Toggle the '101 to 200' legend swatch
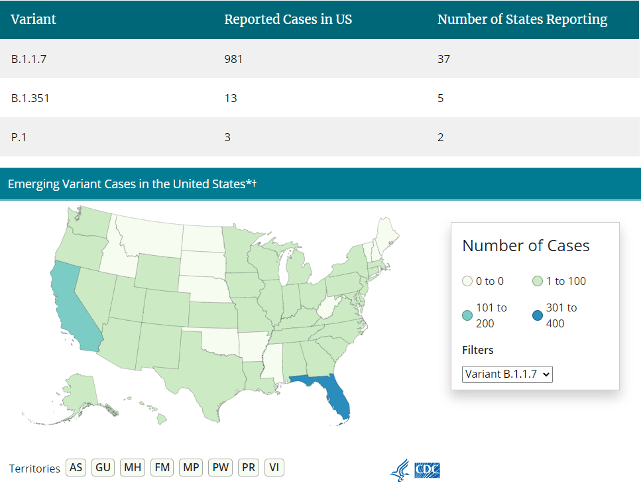Image resolution: width=642 pixels, height=504 pixels. (x=468, y=315)
